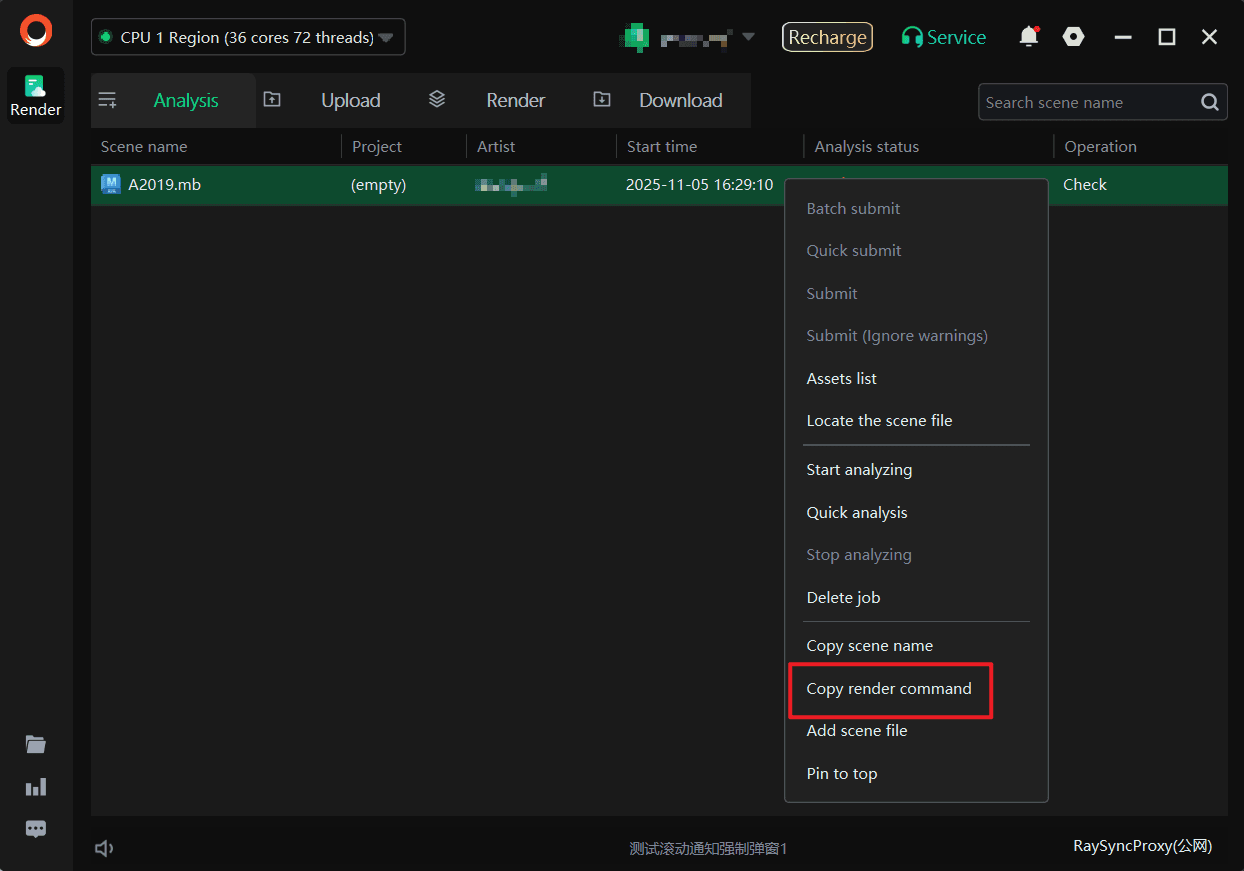Open settings via the hexagon icon
The height and width of the screenshot is (871, 1244).
coord(1073,37)
